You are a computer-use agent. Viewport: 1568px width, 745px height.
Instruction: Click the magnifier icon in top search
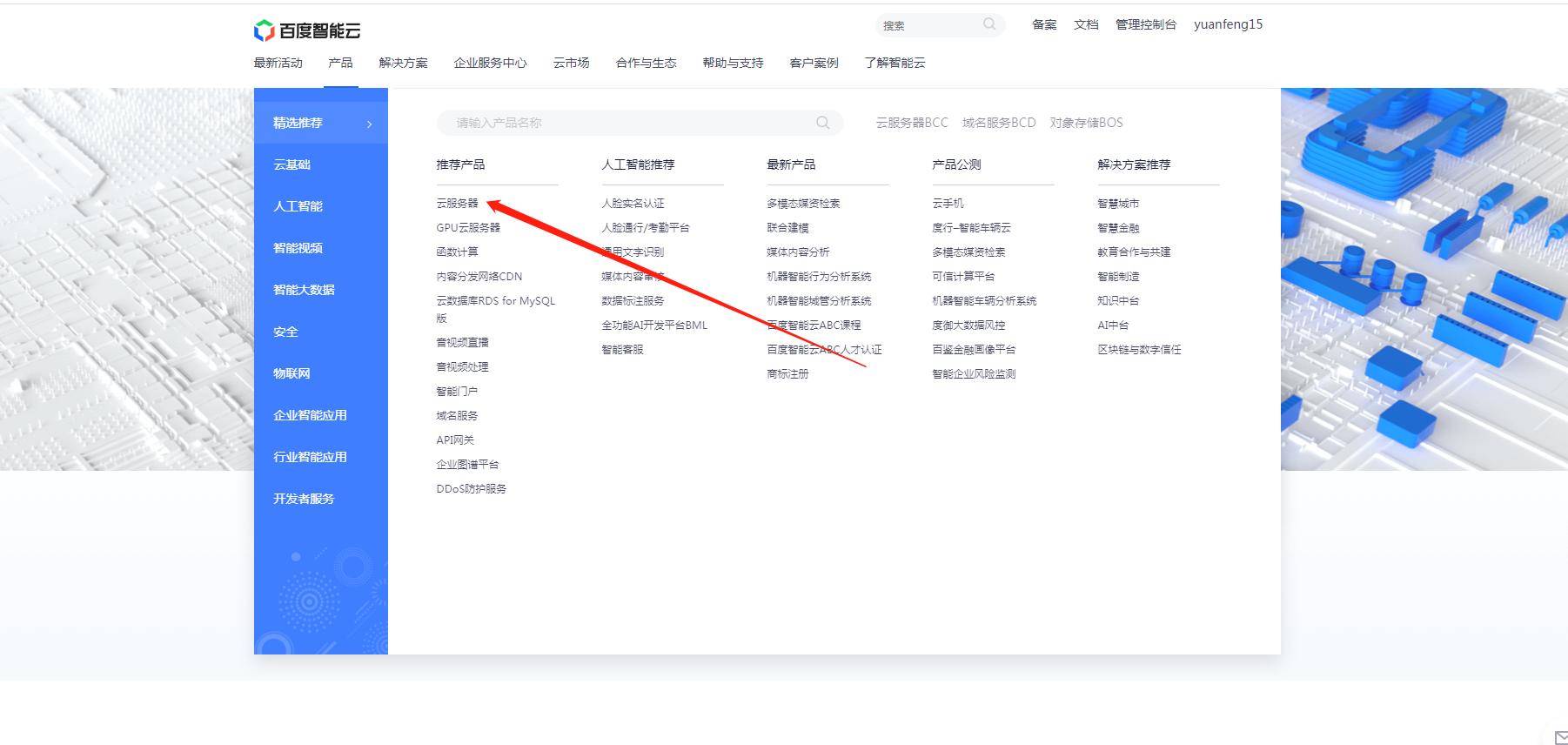tap(989, 24)
